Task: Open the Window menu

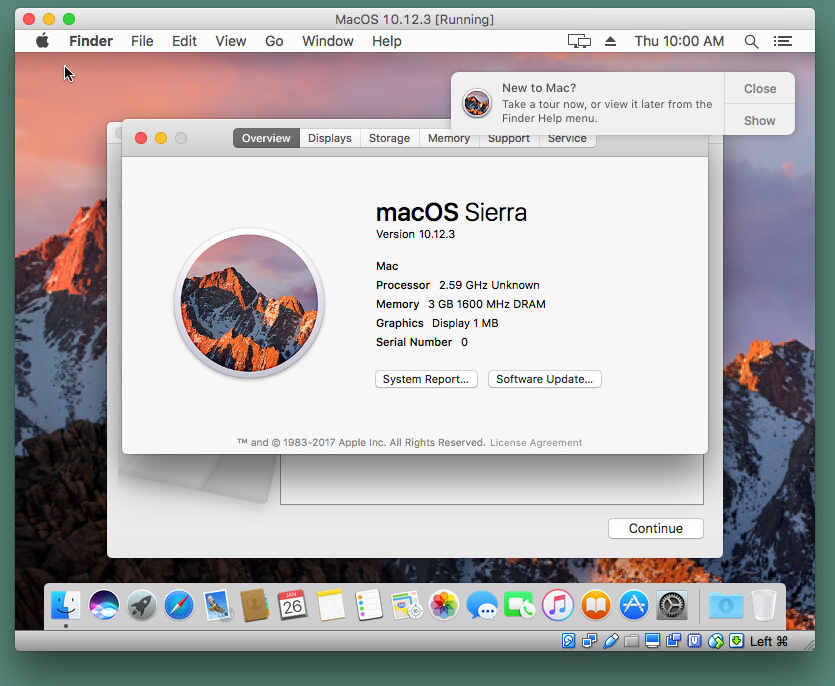Action: coord(328,41)
